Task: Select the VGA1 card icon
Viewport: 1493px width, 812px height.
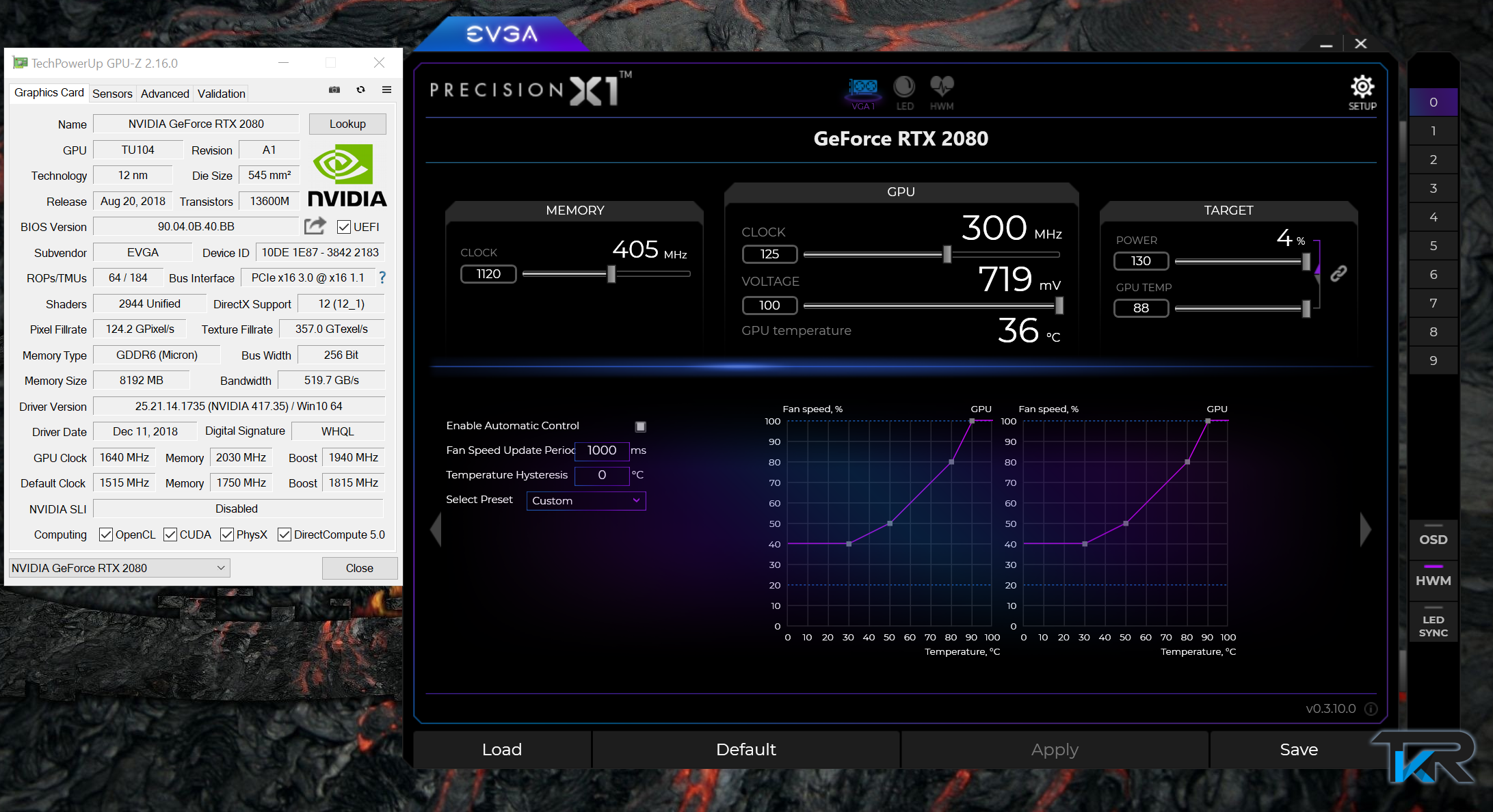Action: click(x=863, y=93)
